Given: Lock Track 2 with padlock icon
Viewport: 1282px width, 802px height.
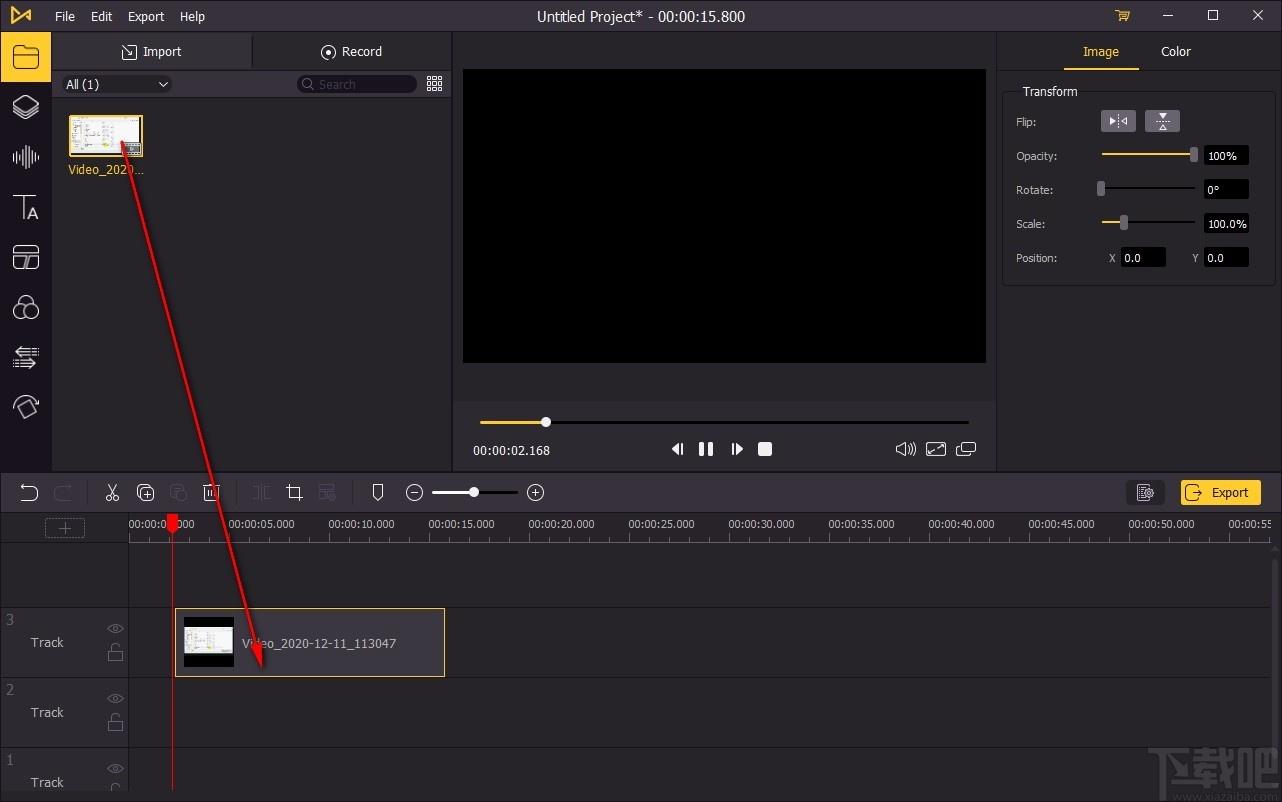Looking at the screenshot, I should coord(115,722).
